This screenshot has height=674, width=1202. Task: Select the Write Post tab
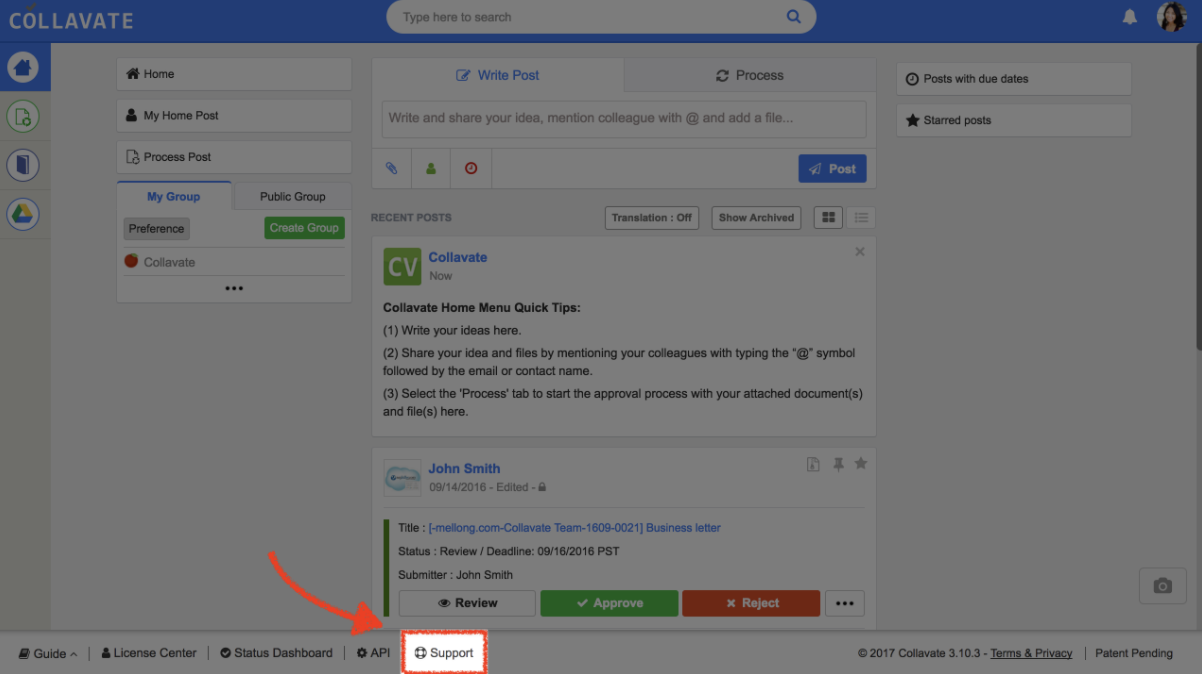pos(498,75)
